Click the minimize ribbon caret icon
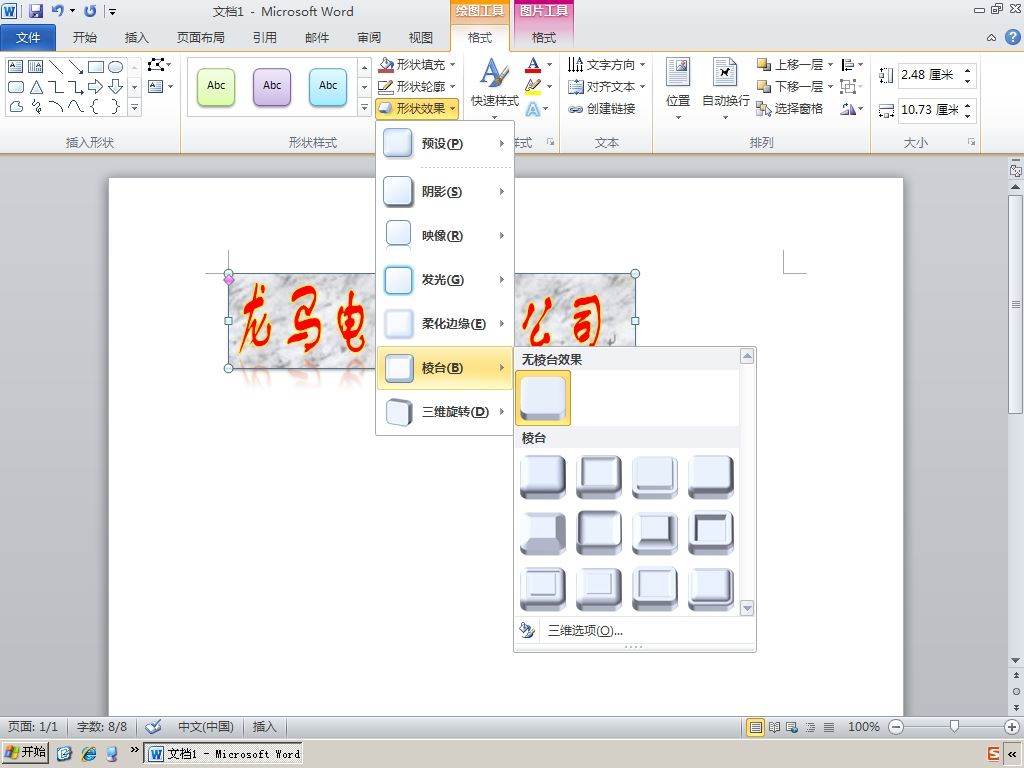The image size is (1024, 768). click(991, 38)
